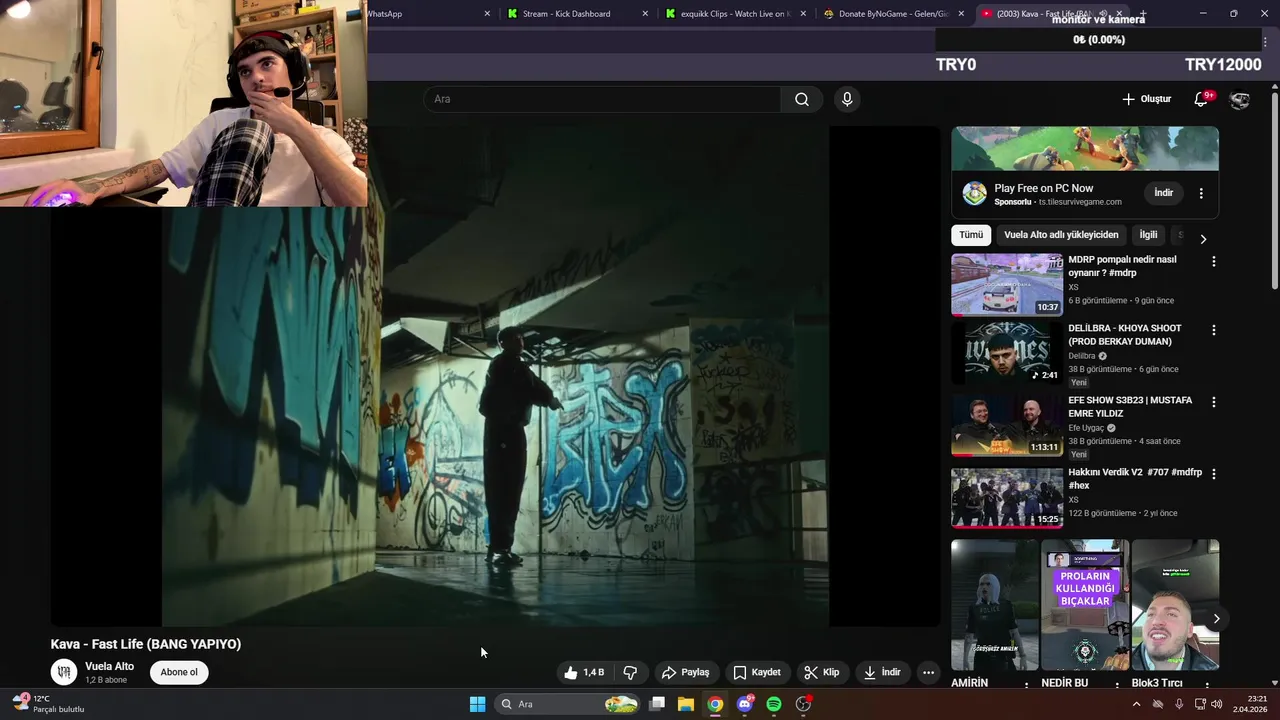Image resolution: width=1280 pixels, height=720 pixels.
Task: Open the YouTube account avatar menu
Action: click(1240, 99)
